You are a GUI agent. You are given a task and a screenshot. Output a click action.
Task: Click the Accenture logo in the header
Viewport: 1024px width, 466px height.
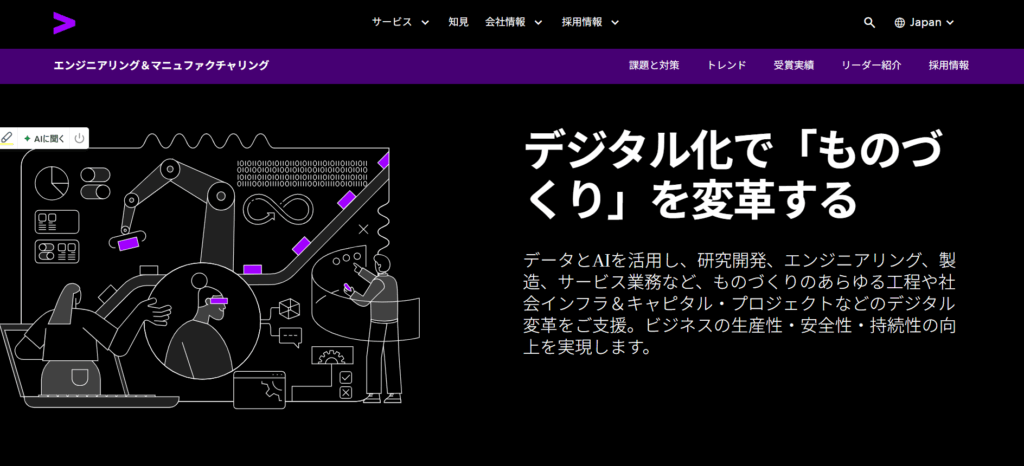[63, 22]
